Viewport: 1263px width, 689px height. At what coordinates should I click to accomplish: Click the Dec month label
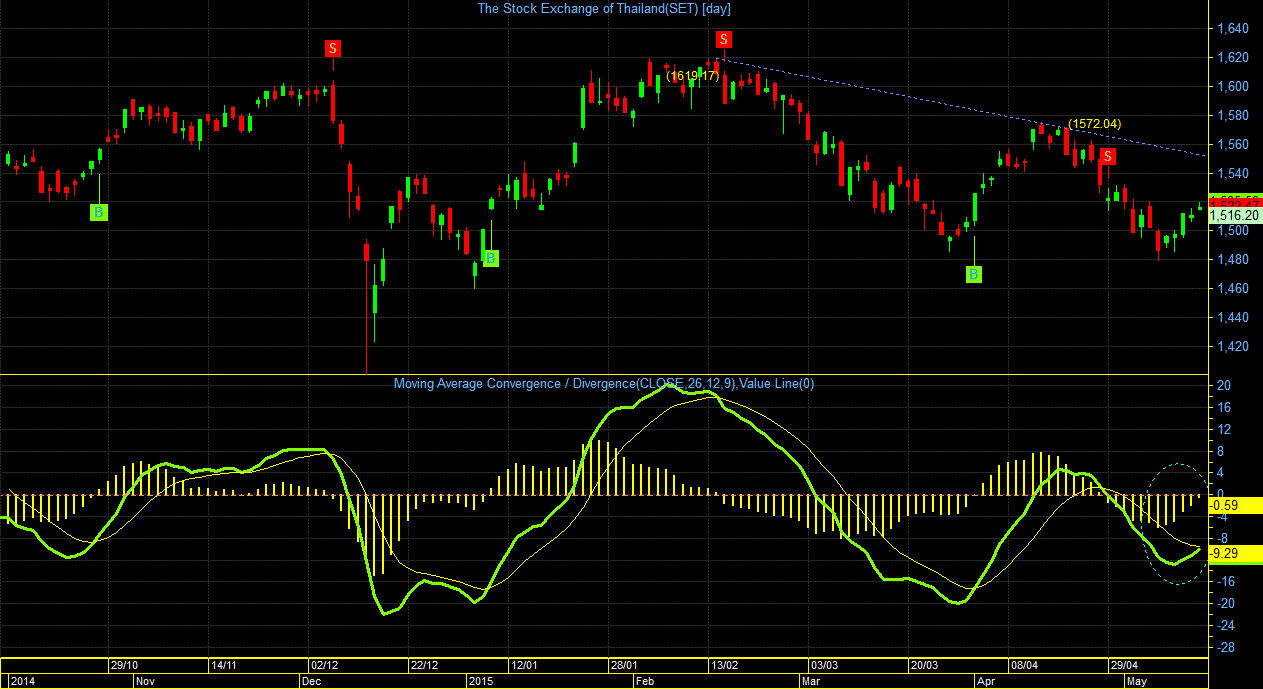(x=313, y=681)
